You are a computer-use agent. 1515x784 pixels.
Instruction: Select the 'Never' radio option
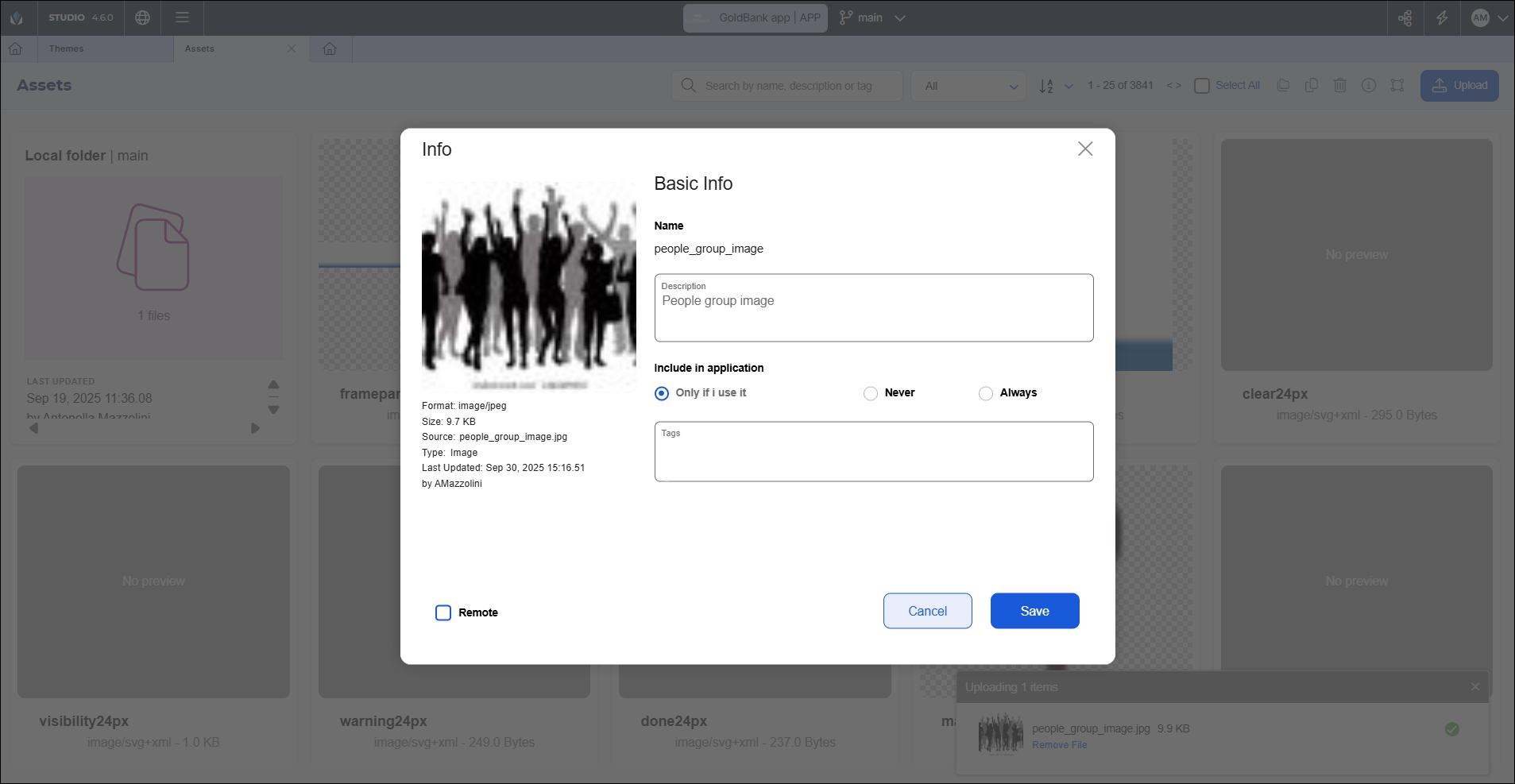coord(871,393)
